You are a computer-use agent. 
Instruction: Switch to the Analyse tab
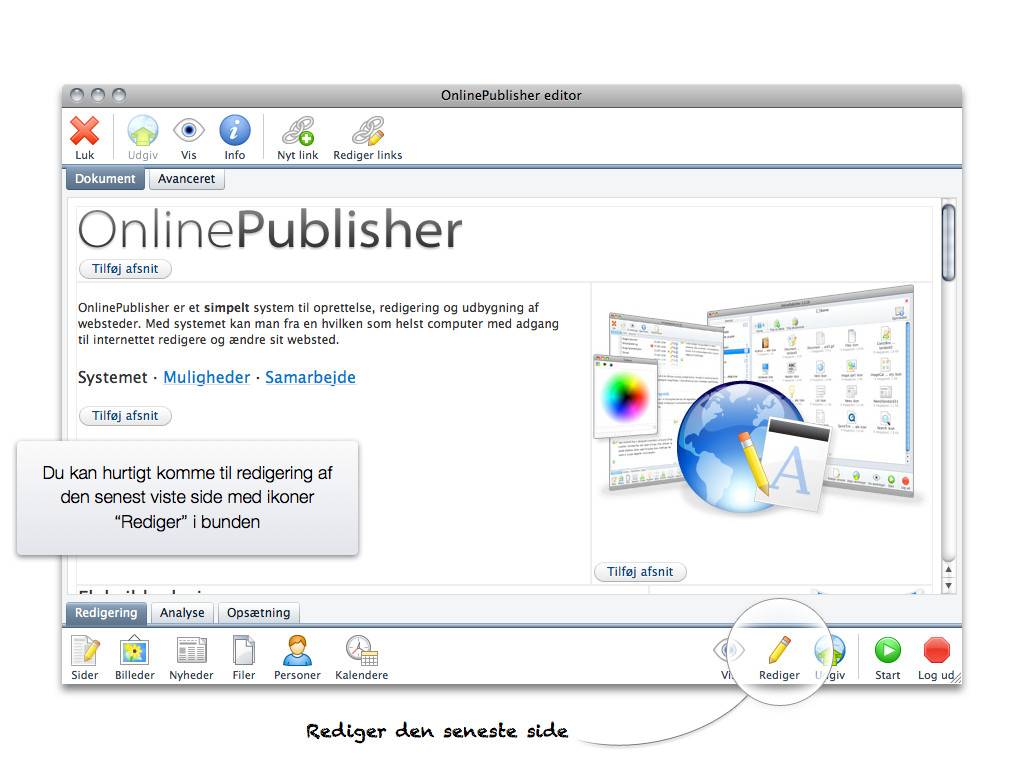182,613
